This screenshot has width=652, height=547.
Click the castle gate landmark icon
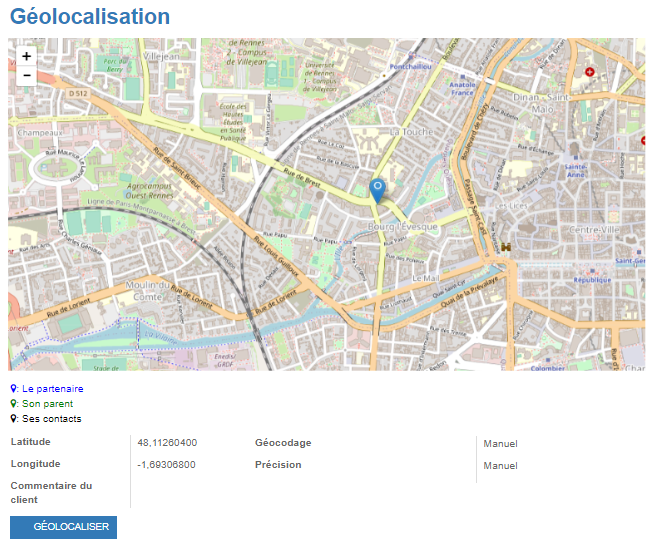tap(506, 247)
